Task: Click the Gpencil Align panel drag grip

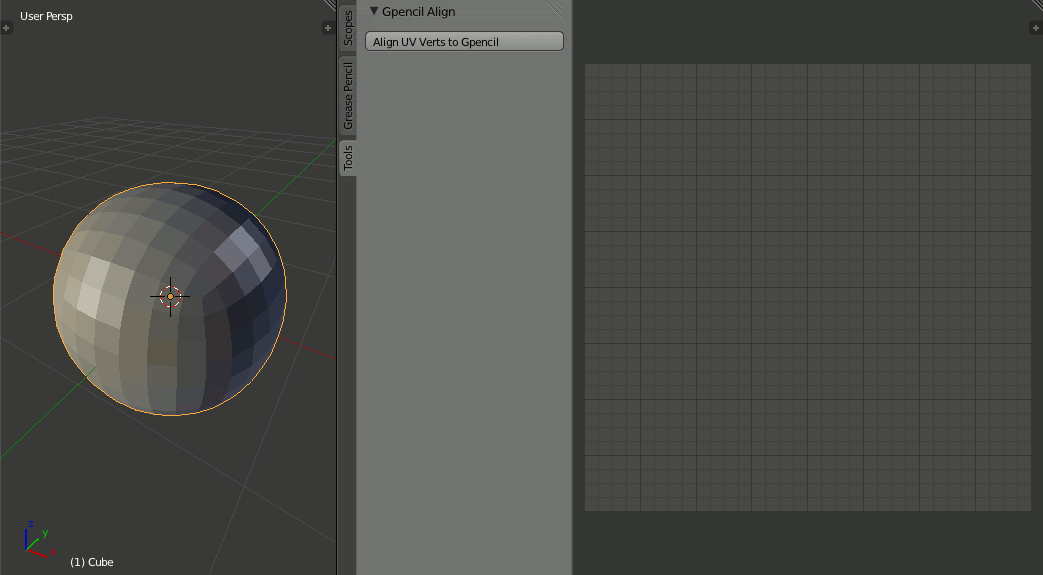Action: click(555, 9)
